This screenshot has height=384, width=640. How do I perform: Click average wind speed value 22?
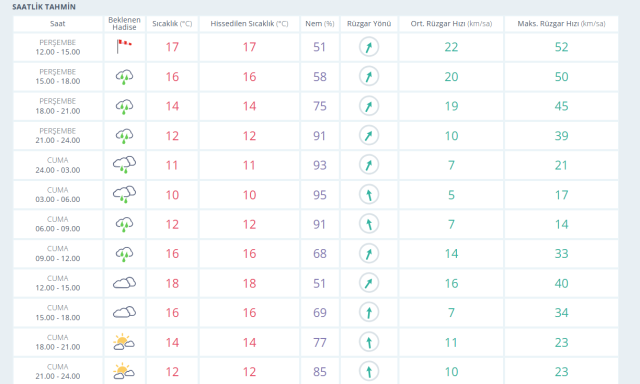coord(451,47)
